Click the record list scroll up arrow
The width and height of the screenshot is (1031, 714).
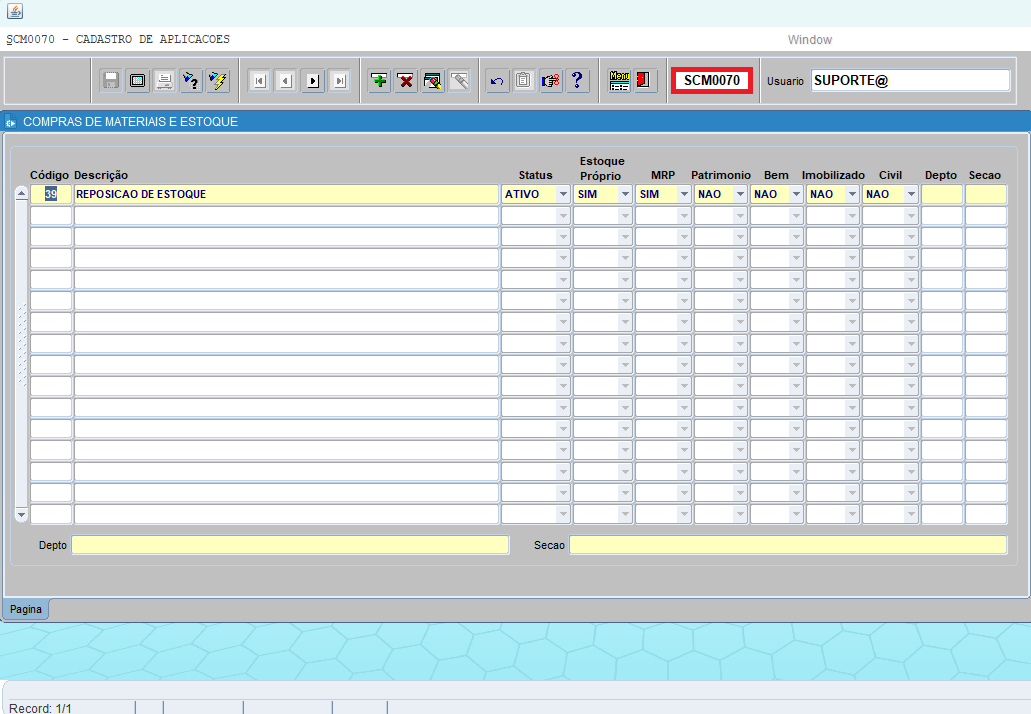[21, 193]
